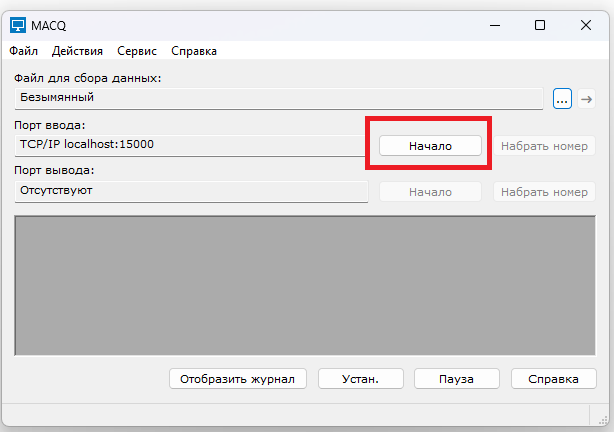614x432 pixels.
Task: Click the Справка button at the bottom
Action: 554,379
